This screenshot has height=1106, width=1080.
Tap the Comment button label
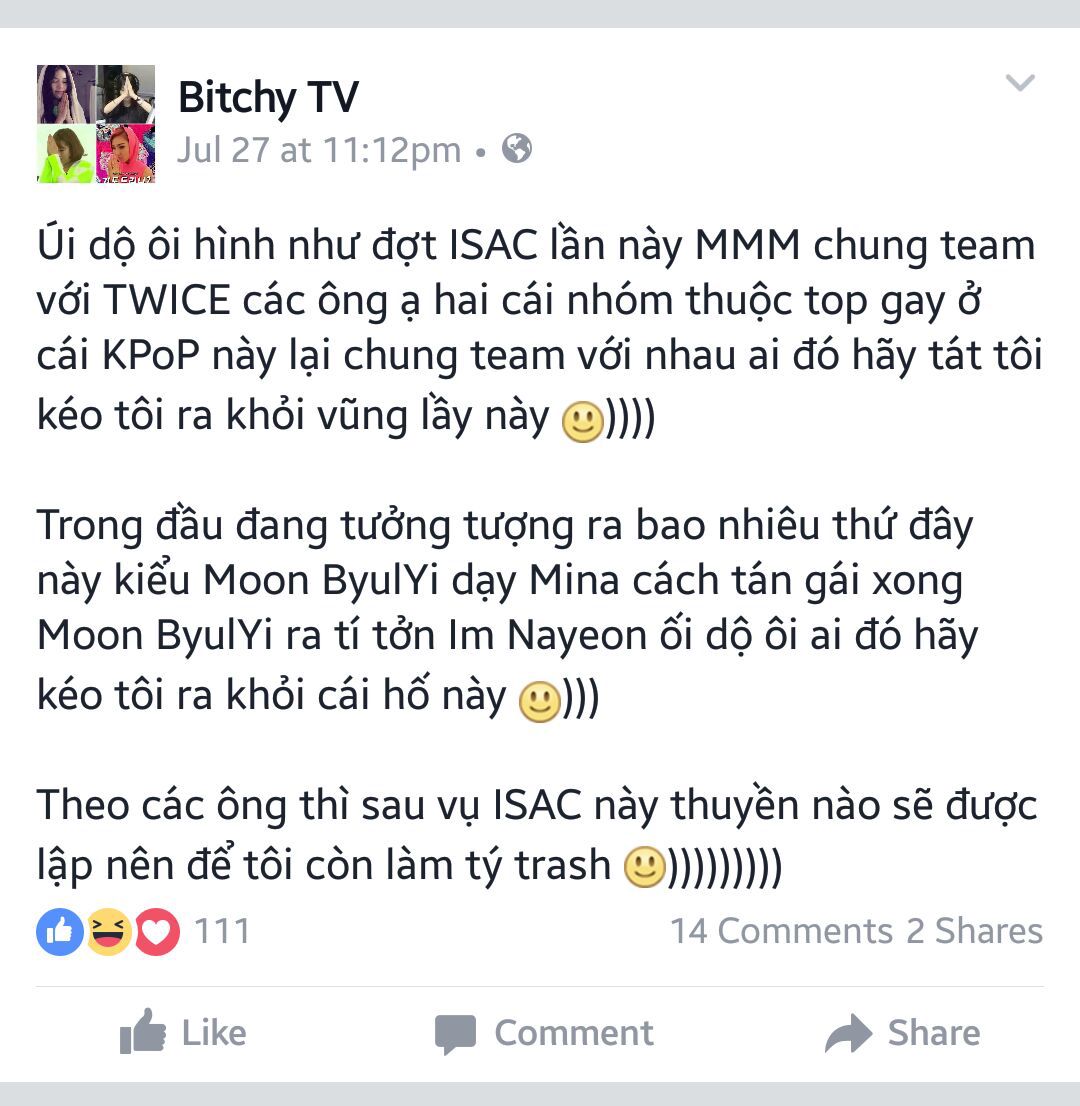click(x=574, y=1033)
